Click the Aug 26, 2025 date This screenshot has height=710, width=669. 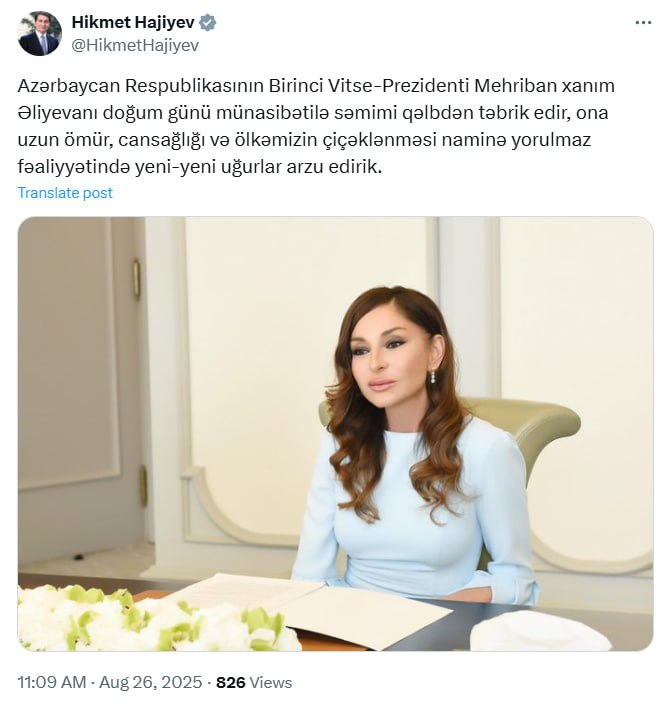click(150, 682)
